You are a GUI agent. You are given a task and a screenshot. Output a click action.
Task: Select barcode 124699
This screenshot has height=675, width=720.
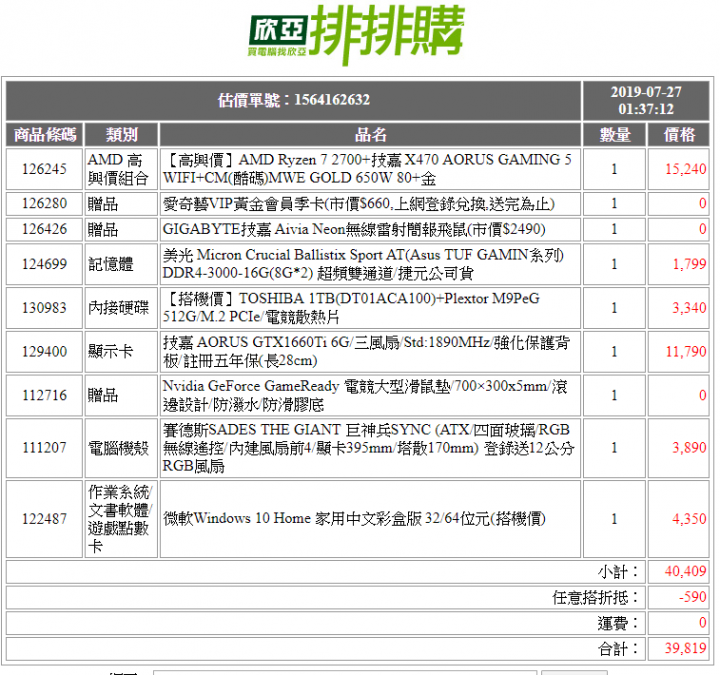pyautogui.click(x=45, y=264)
